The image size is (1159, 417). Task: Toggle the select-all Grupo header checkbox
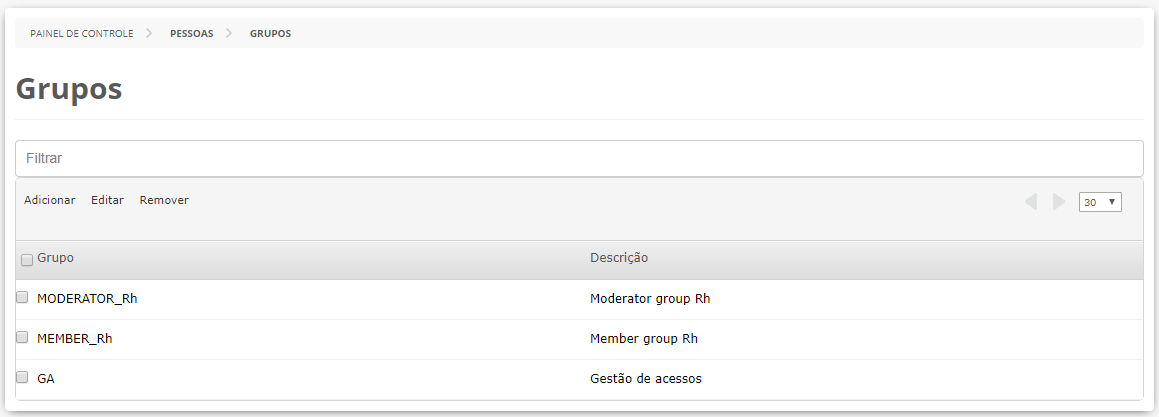click(x=27, y=260)
